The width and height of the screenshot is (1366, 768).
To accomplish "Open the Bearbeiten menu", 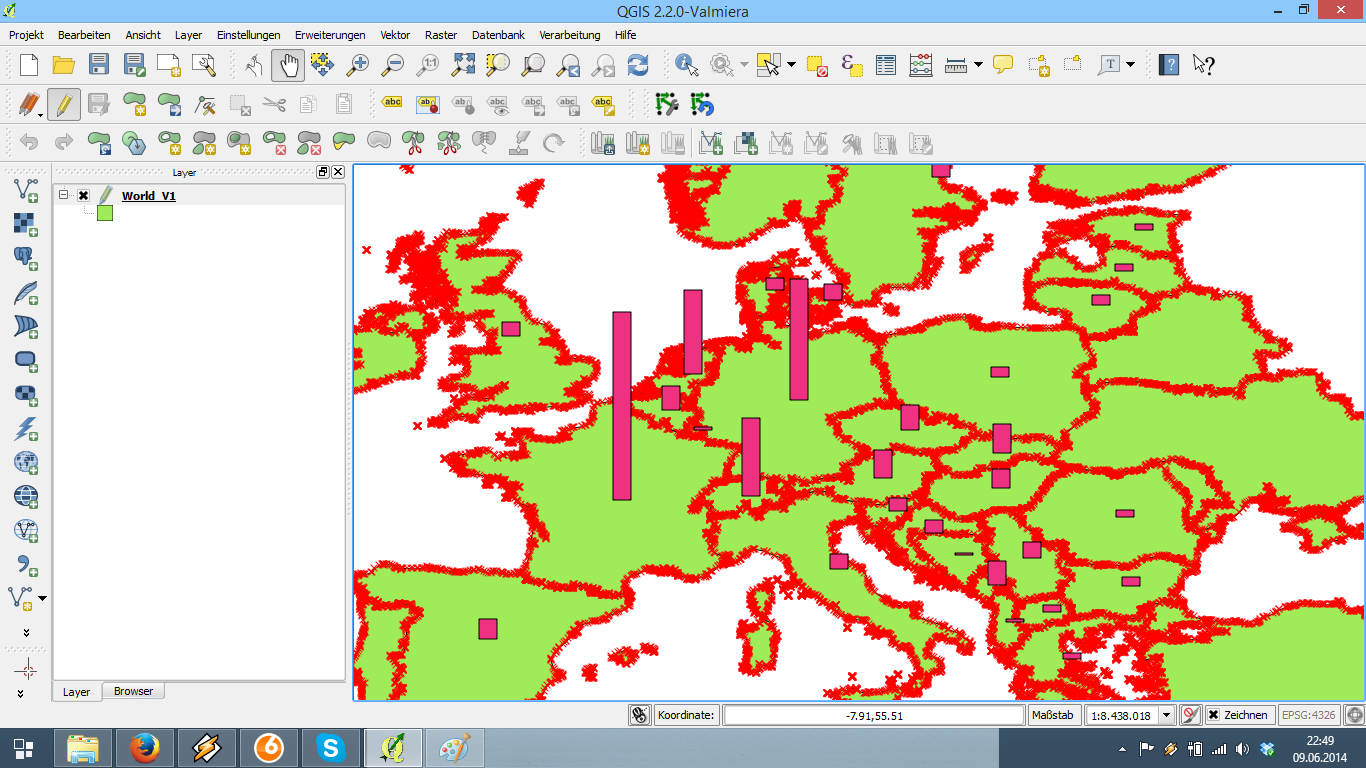I will 84,35.
